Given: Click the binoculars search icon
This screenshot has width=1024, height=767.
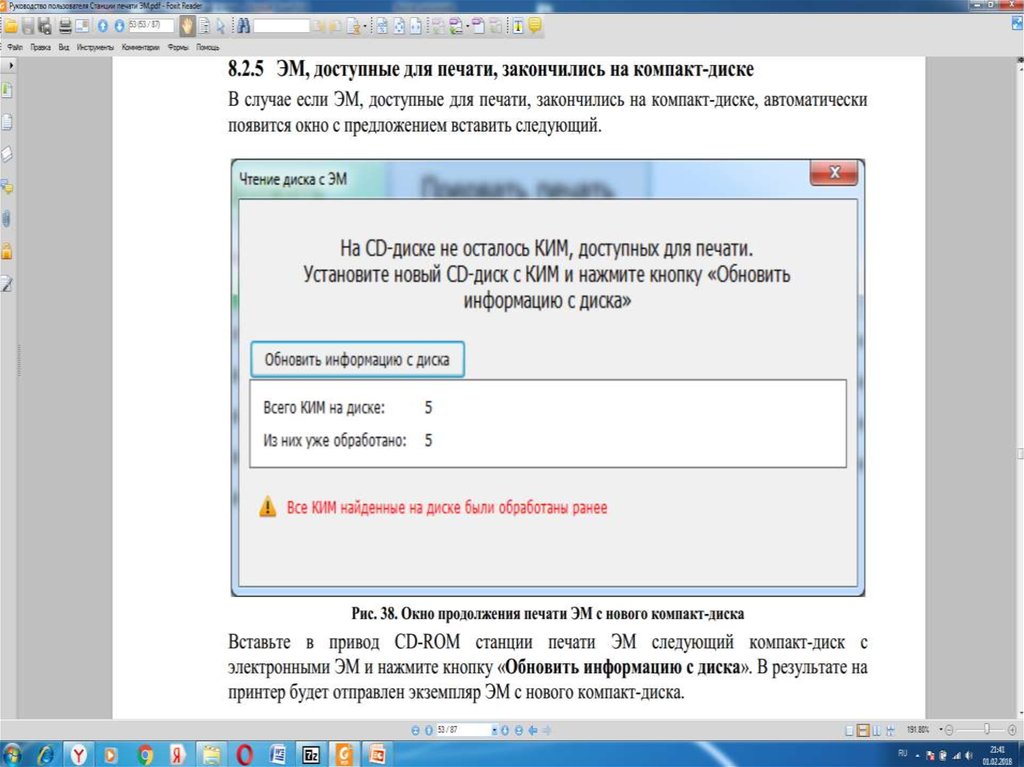Looking at the screenshot, I should point(246,25).
